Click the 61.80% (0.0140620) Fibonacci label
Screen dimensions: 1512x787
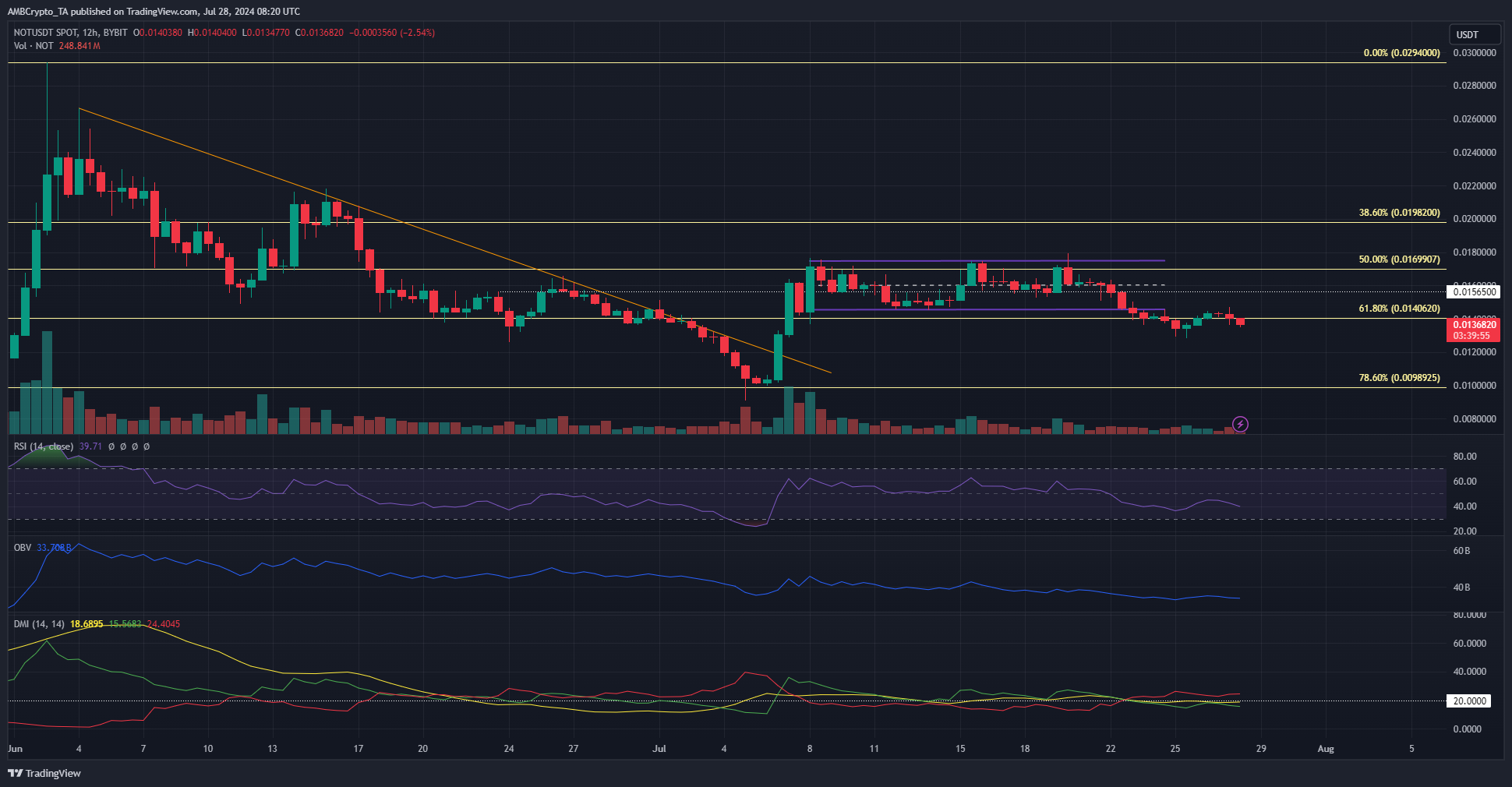[1399, 309]
